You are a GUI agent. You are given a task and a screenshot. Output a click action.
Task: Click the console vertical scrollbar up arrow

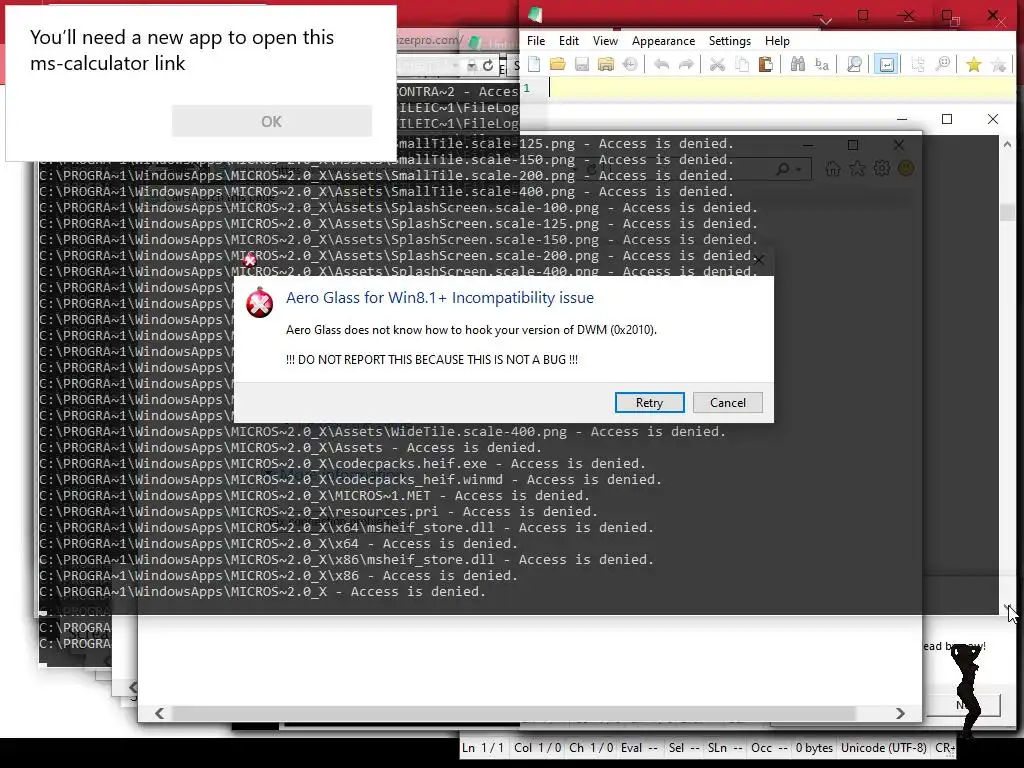click(1008, 144)
